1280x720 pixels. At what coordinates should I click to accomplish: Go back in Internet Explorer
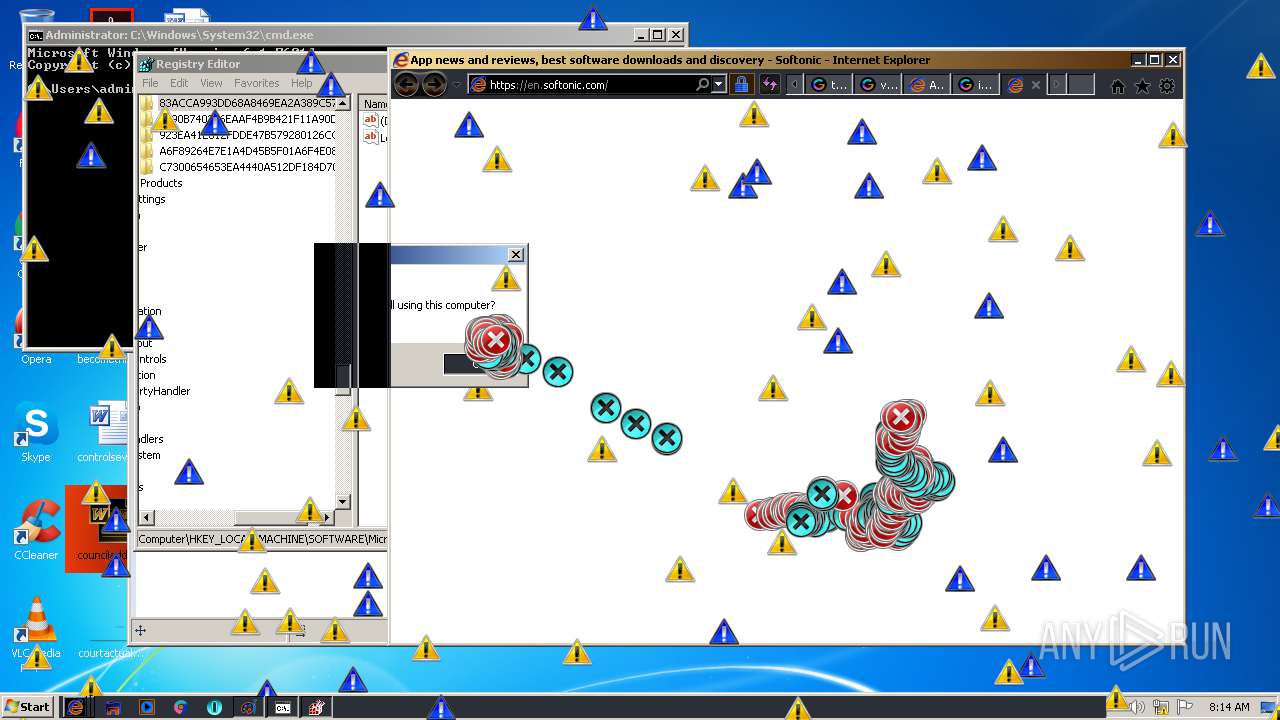(x=406, y=85)
